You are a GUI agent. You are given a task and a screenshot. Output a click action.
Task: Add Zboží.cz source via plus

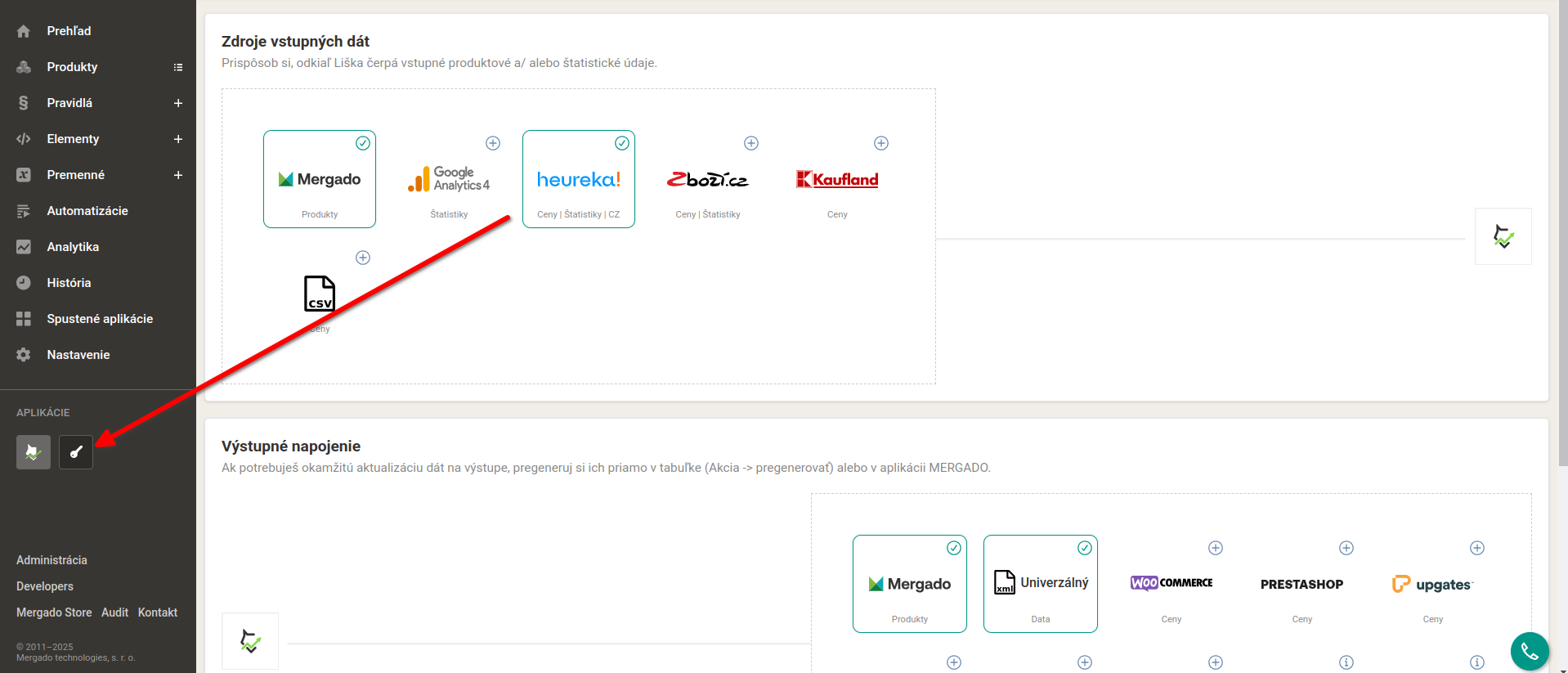[751, 143]
